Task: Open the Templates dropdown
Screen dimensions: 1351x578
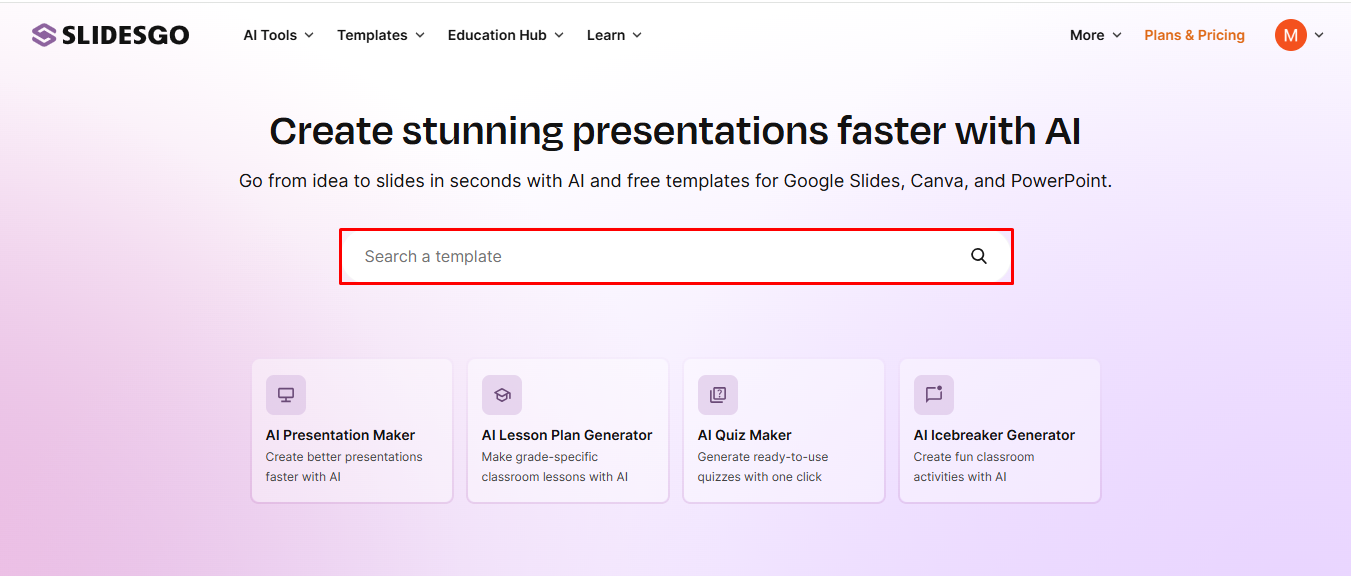Action: point(381,35)
